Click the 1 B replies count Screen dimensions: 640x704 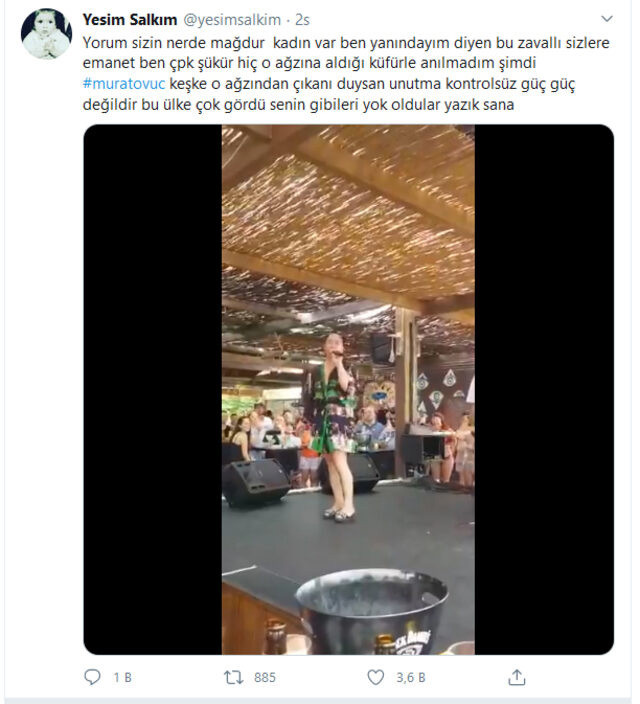coord(122,677)
